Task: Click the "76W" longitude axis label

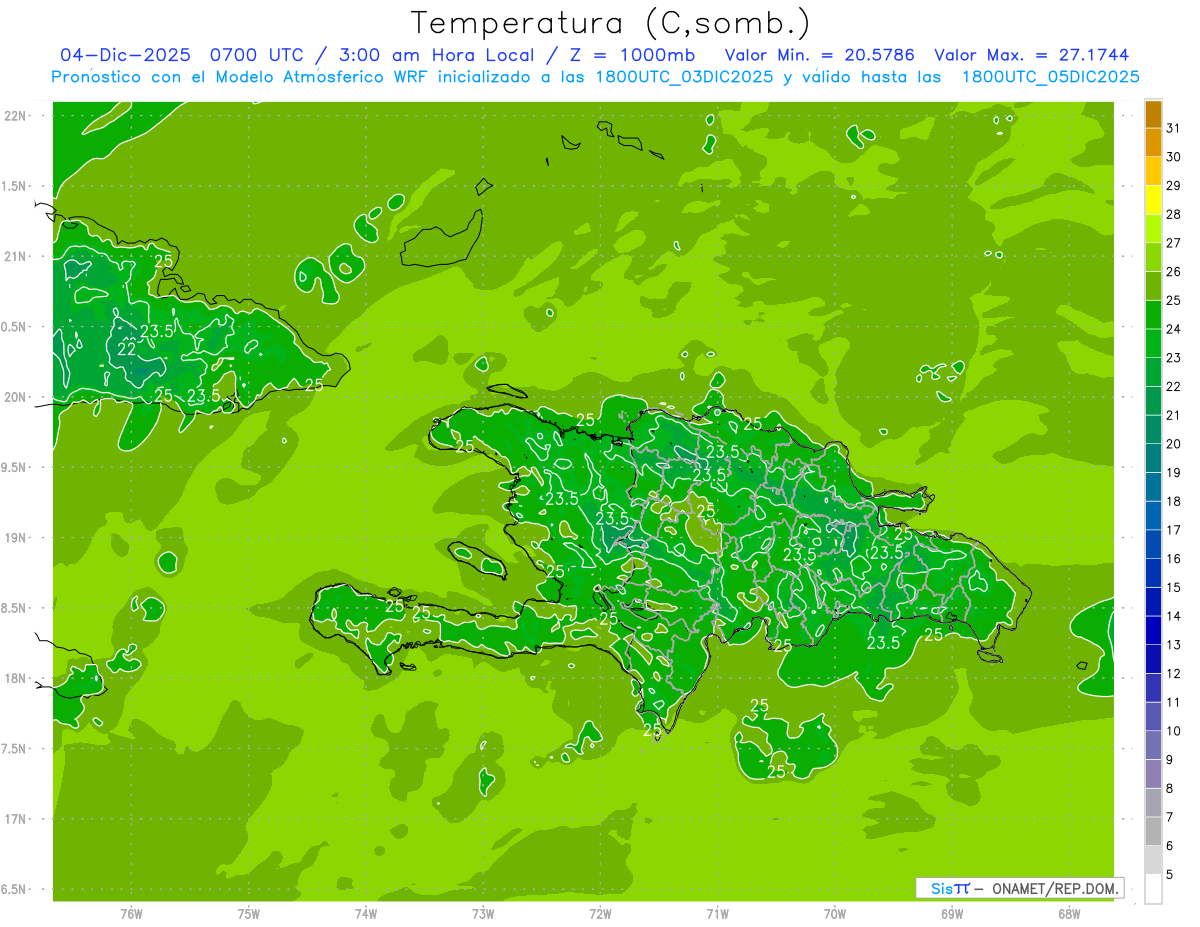Action: (x=131, y=913)
